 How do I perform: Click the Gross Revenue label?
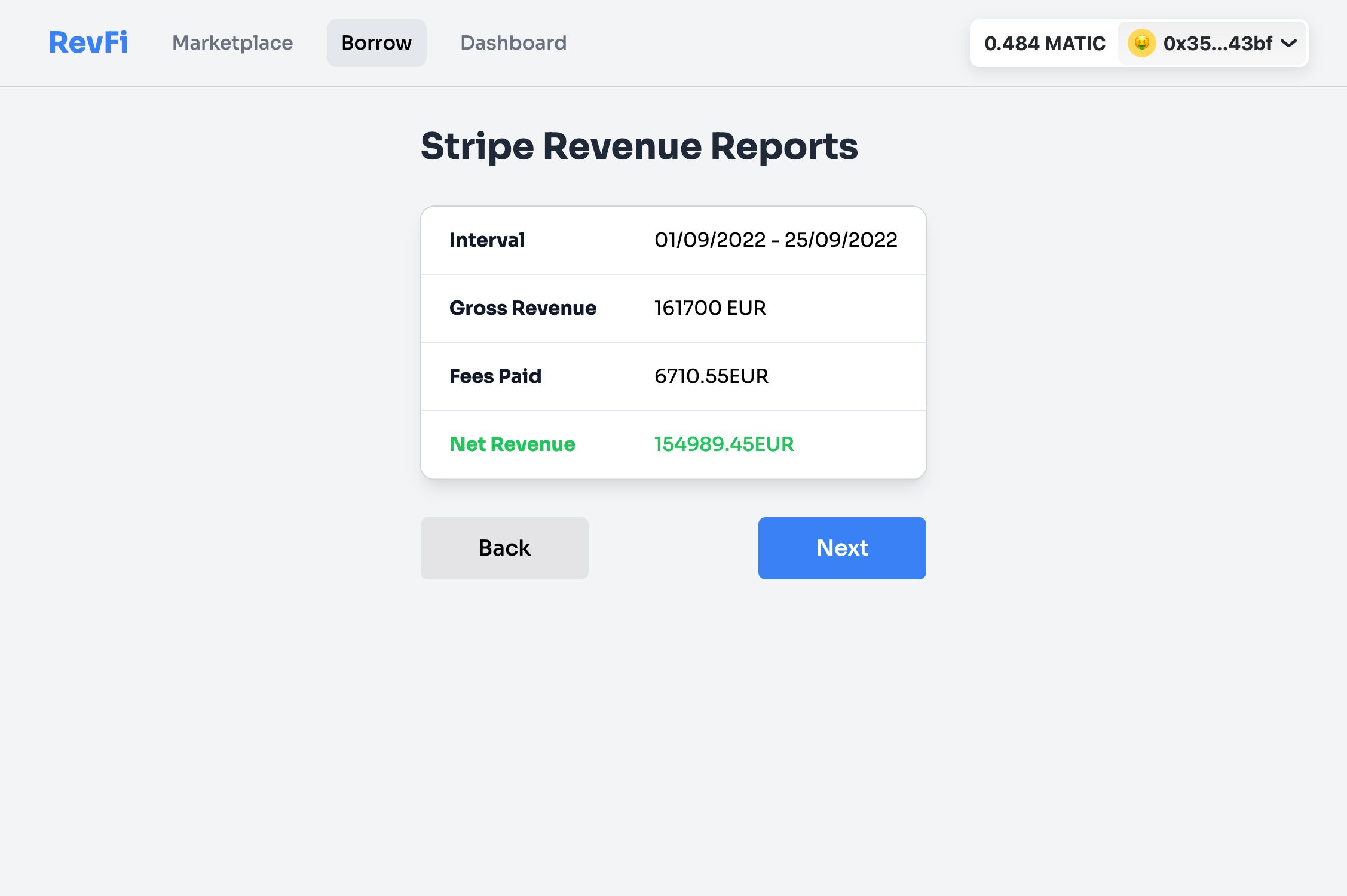pos(523,308)
